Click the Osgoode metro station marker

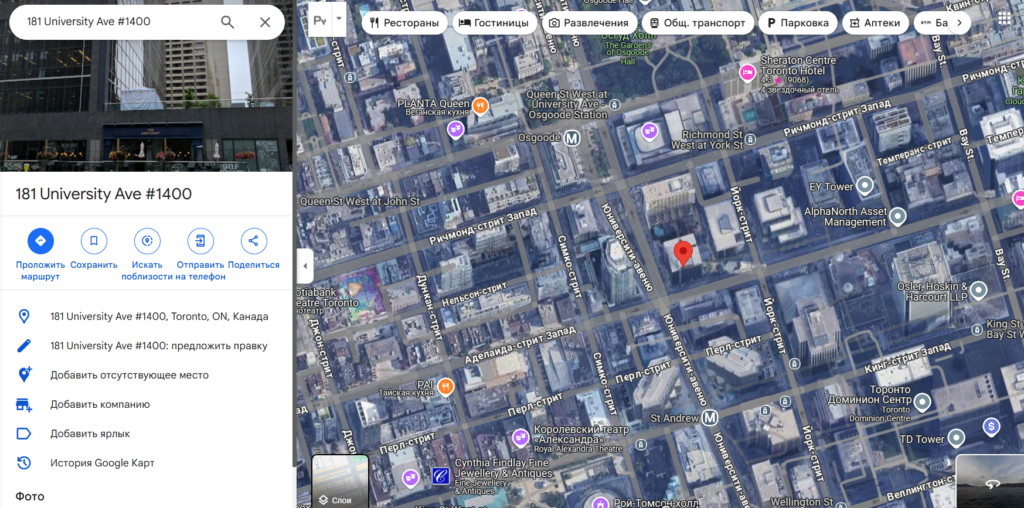[x=573, y=139]
